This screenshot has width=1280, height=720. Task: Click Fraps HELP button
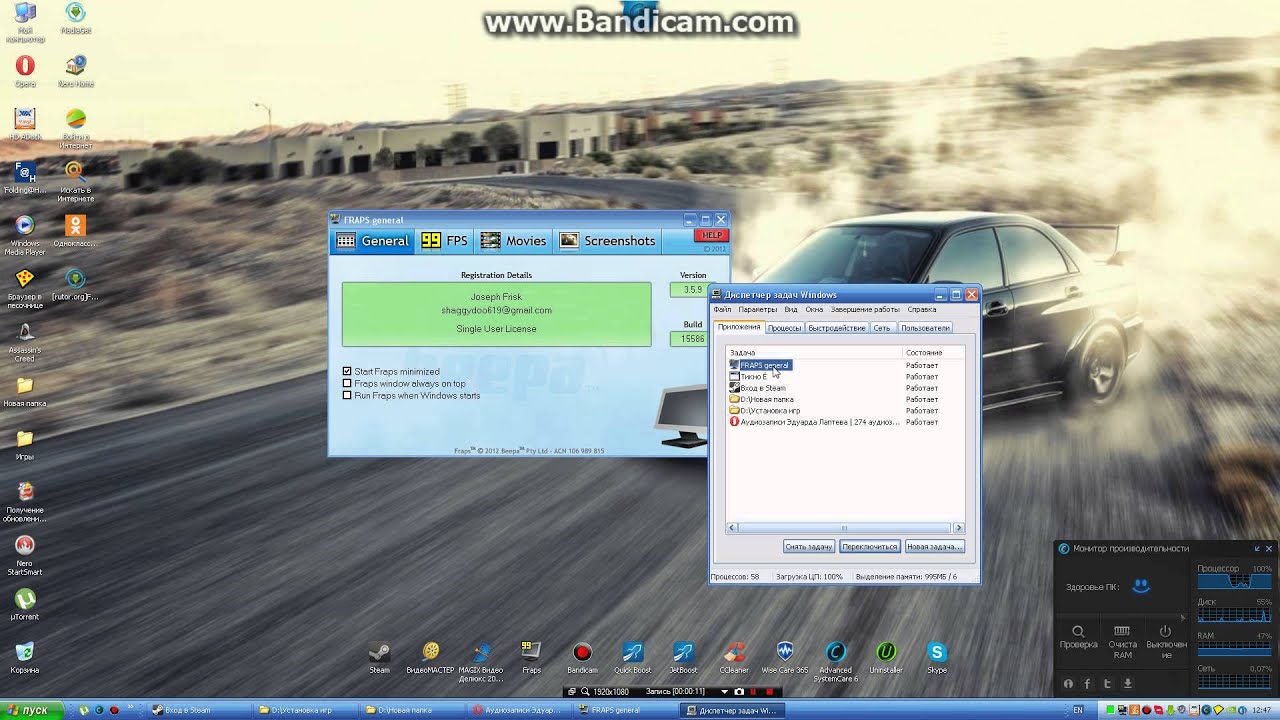tap(710, 236)
